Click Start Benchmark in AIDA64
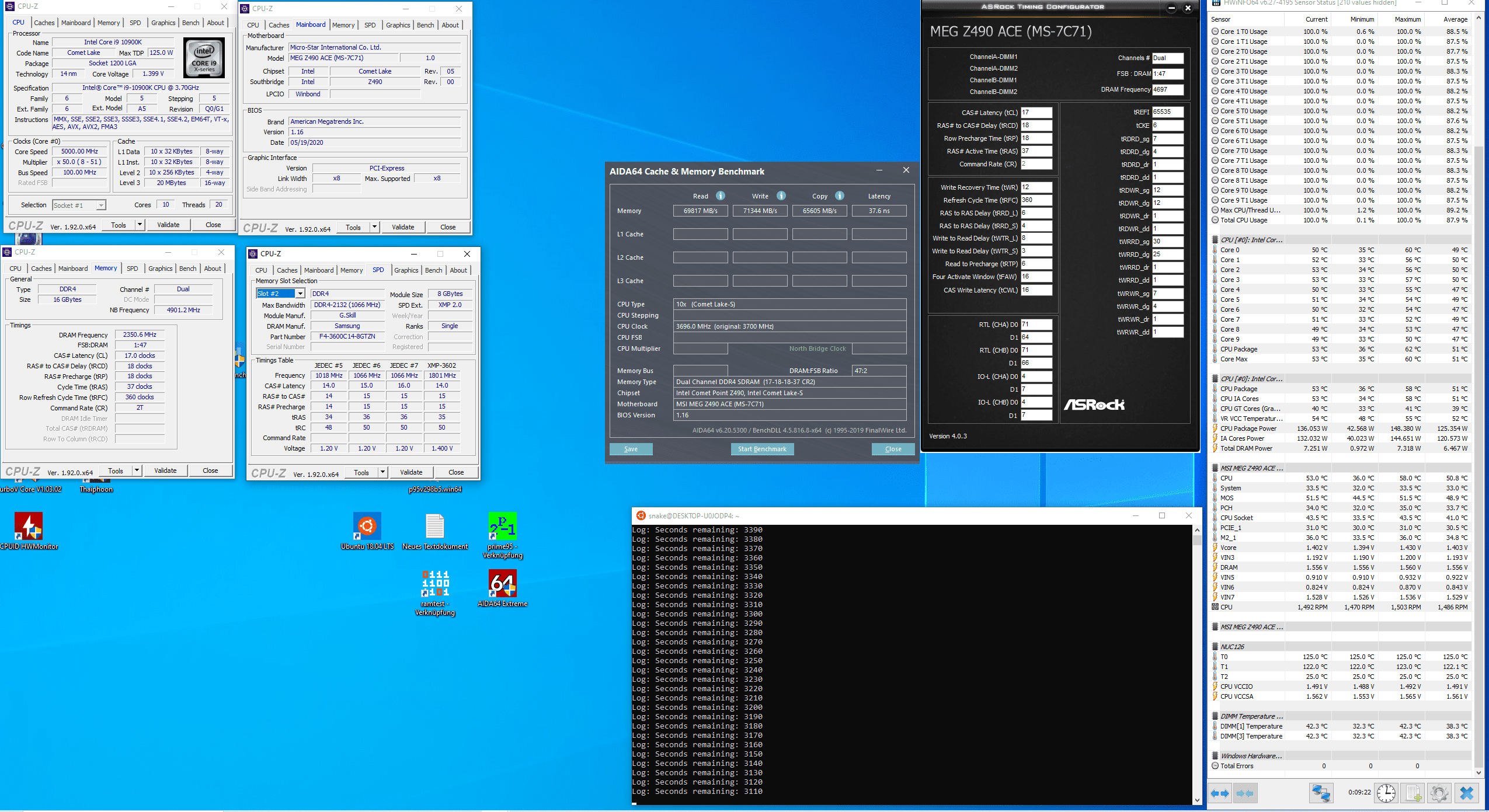The image size is (1489, 812). 762,449
